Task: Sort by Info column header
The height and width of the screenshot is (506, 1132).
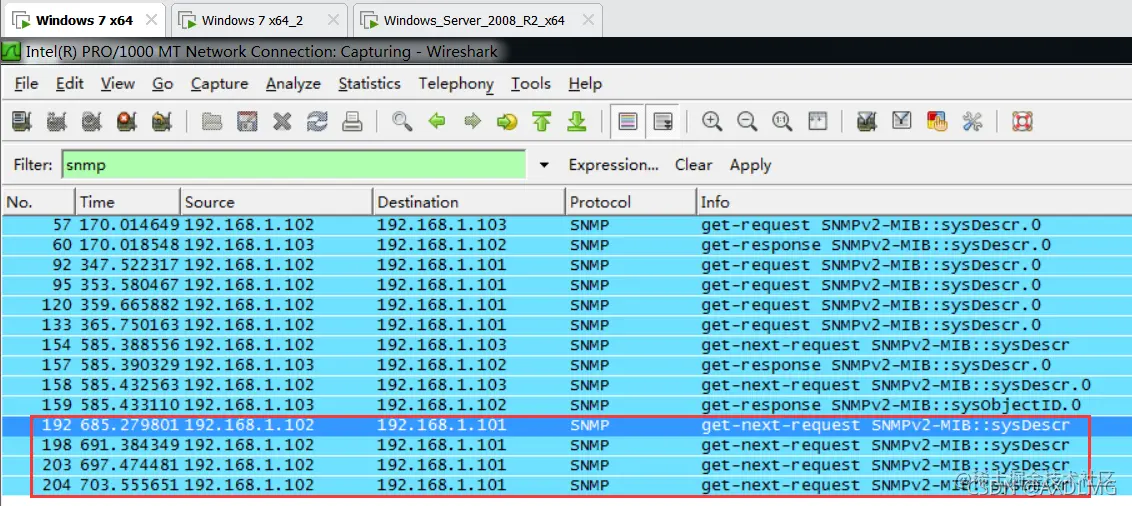Action: 914,202
